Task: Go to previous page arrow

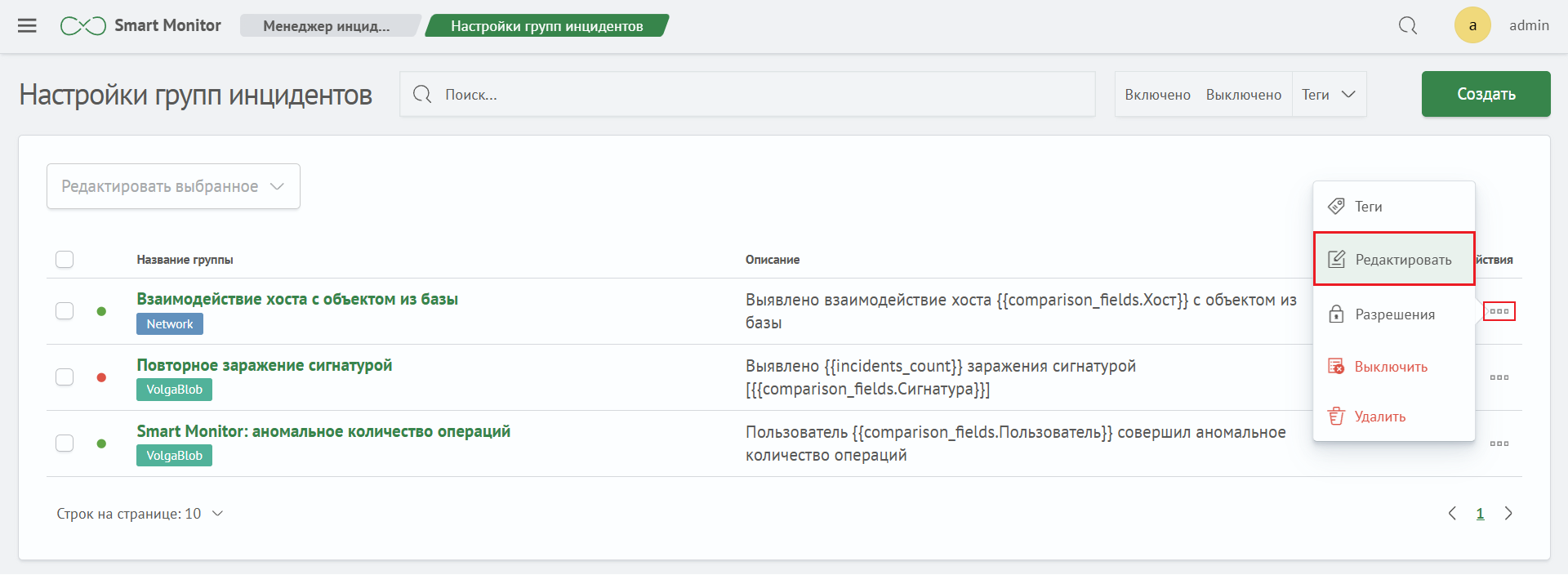Action: pyautogui.click(x=1452, y=514)
